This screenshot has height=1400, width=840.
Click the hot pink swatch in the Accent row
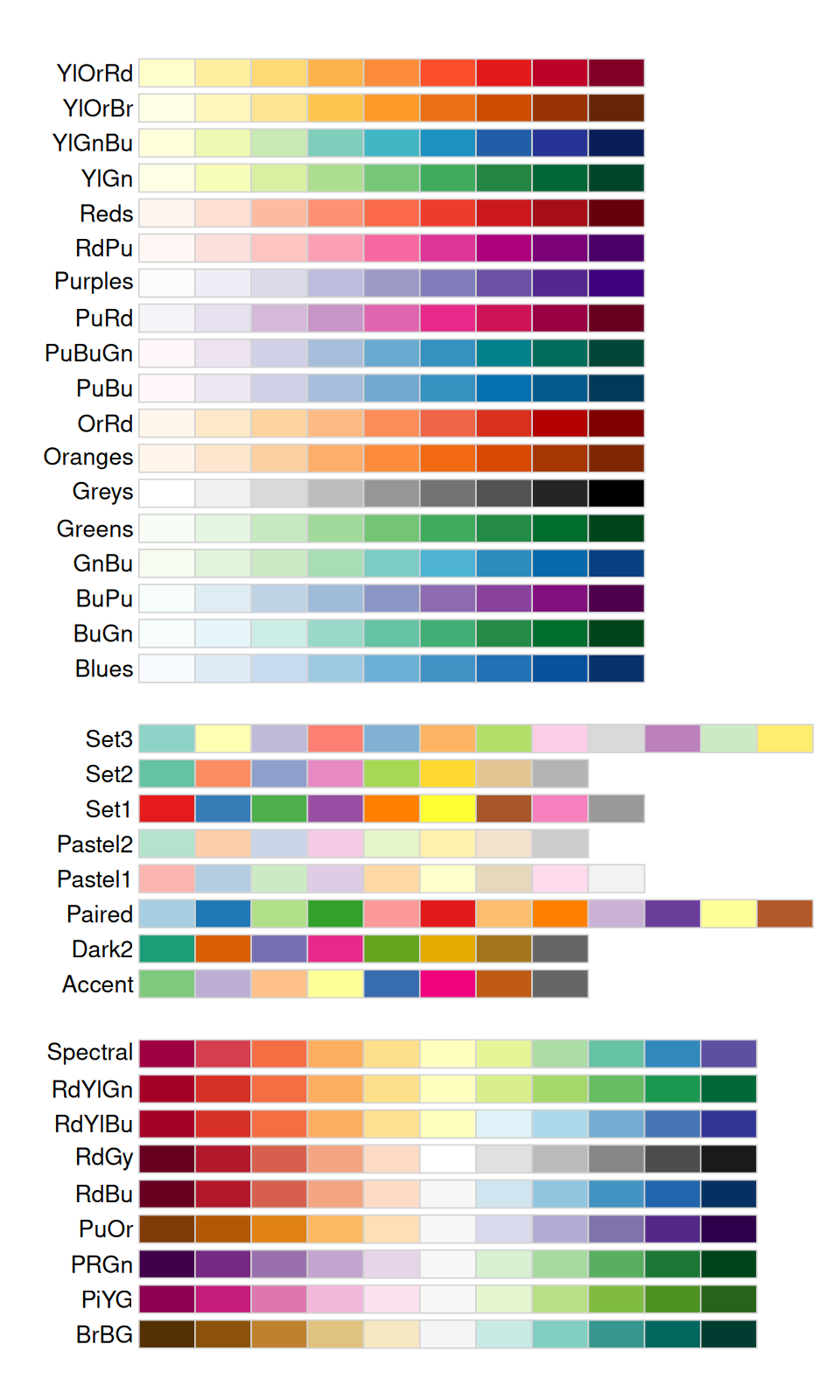coord(448,983)
